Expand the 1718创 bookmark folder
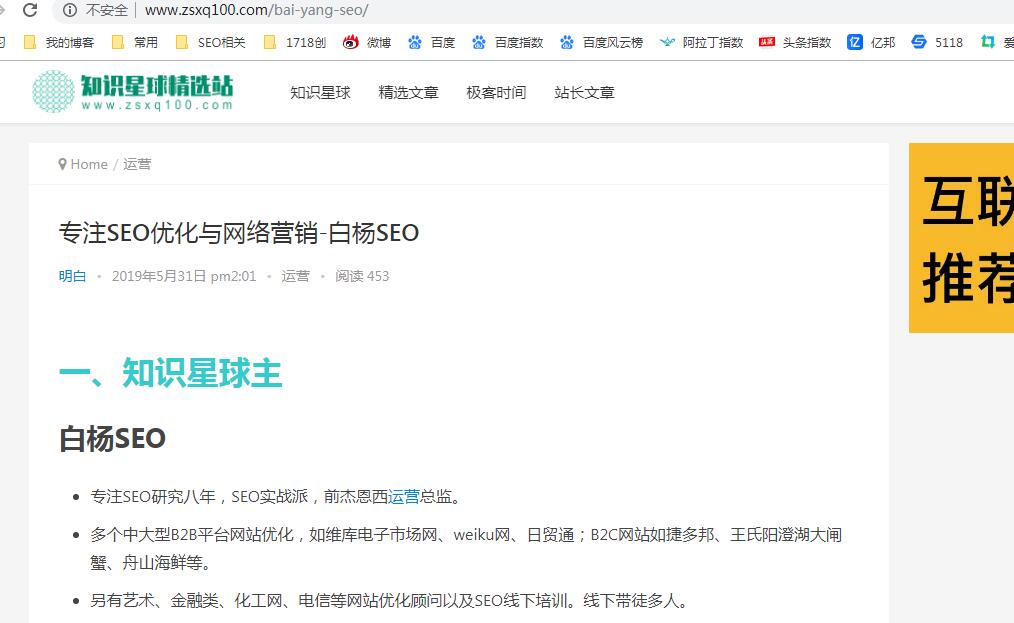Viewport: 1014px width, 623px height. tap(294, 42)
